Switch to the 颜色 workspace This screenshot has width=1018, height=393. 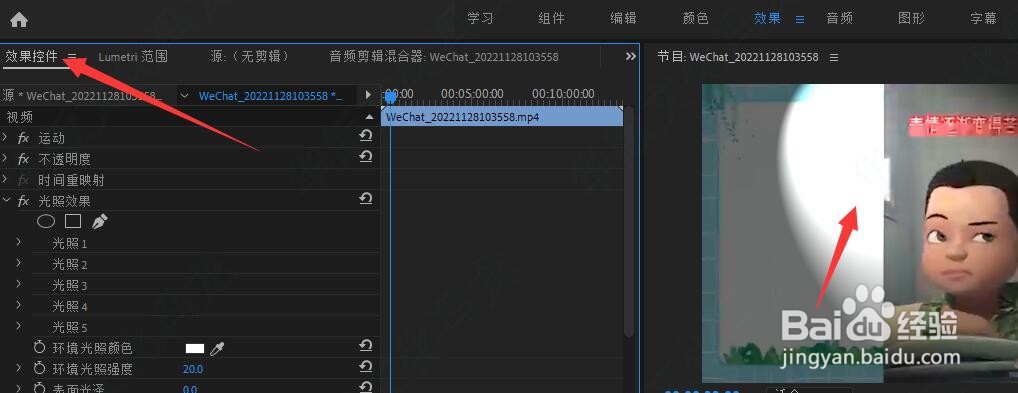pyautogui.click(x=695, y=18)
